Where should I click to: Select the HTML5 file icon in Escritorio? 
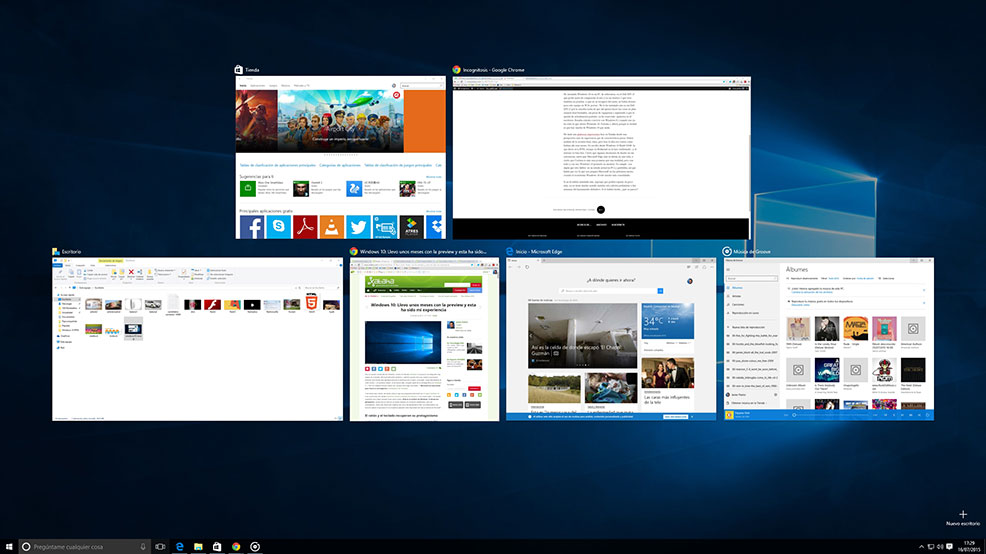(x=311, y=304)
